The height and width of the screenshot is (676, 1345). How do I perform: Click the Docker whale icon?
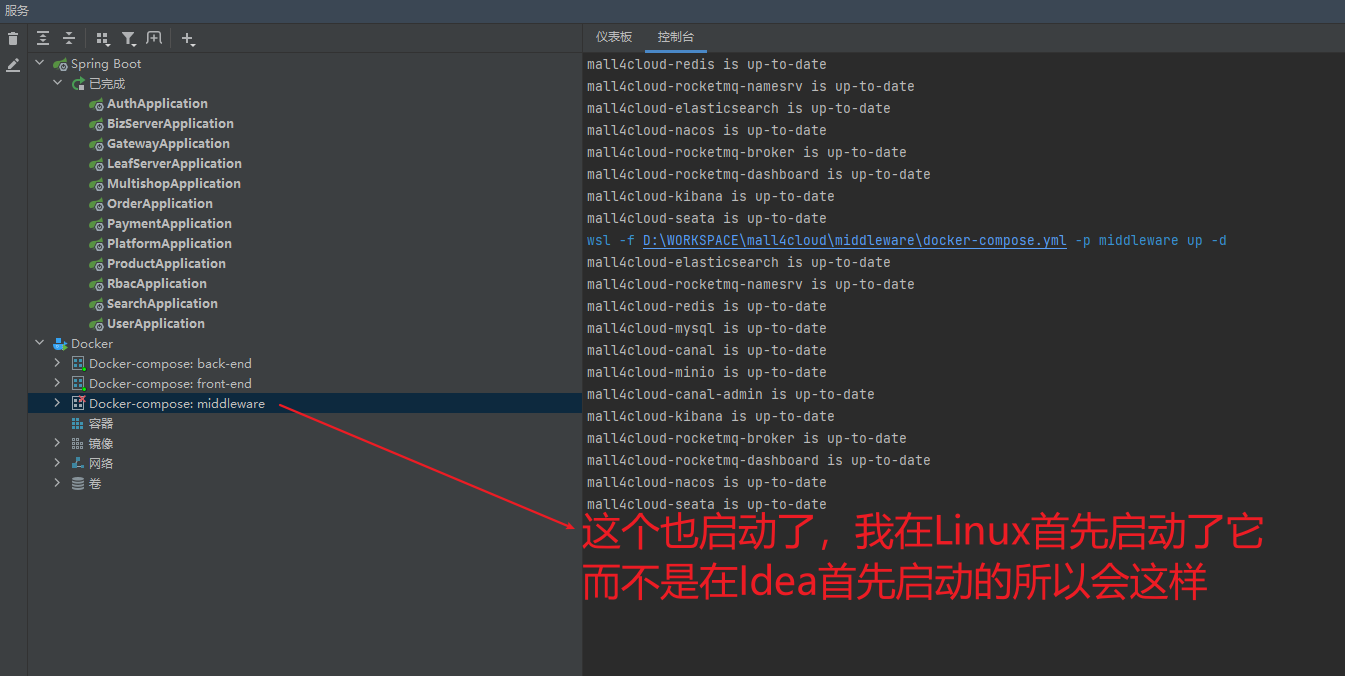(x=60, y=343)
